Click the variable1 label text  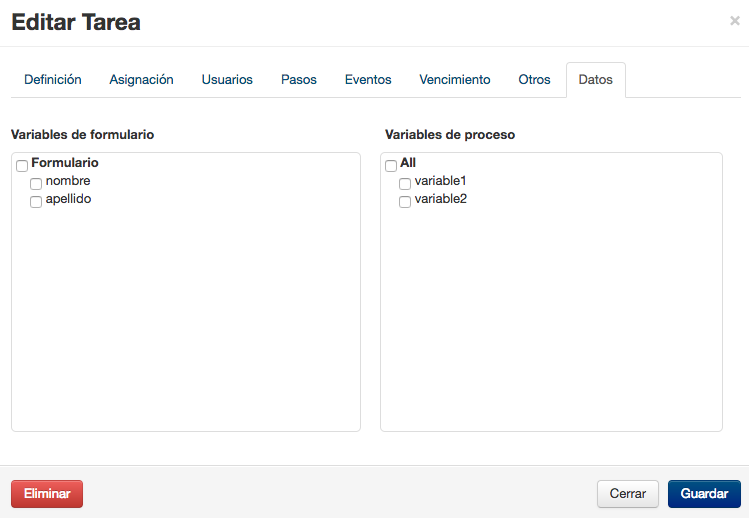click(440, 181)
